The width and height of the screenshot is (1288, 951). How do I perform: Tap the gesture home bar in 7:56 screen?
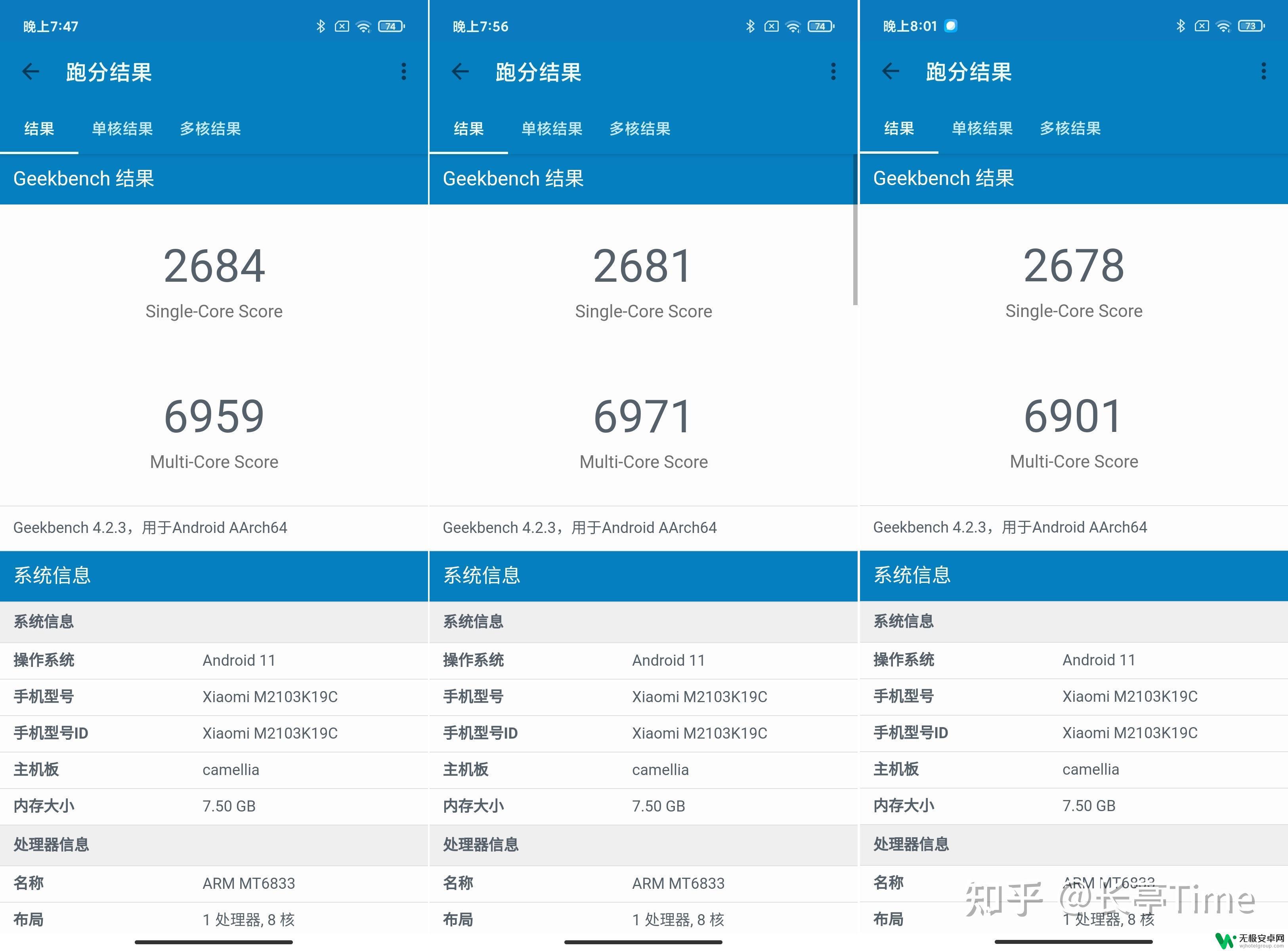643,942
